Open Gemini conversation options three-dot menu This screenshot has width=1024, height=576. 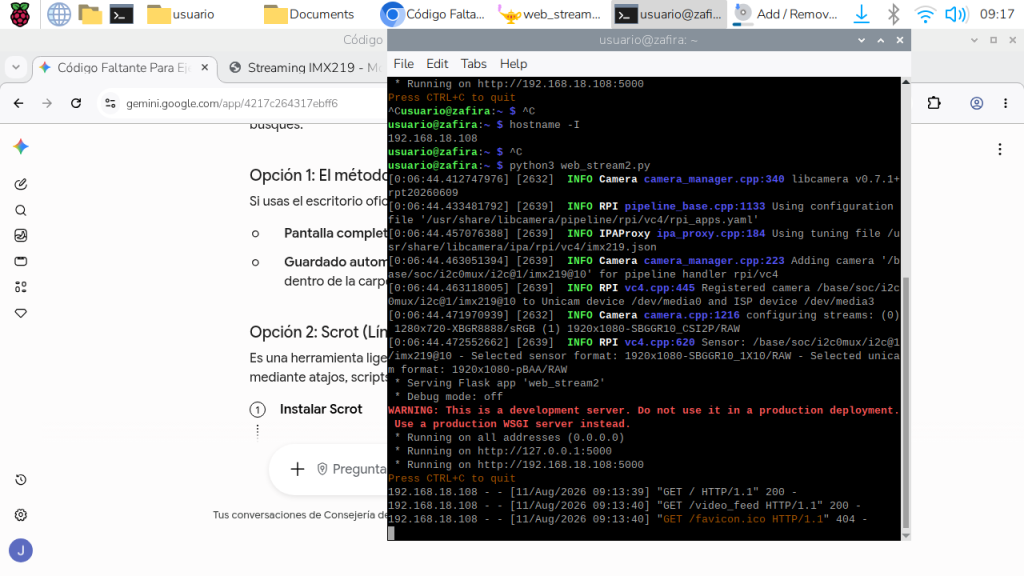click(x=1000, y=150)
